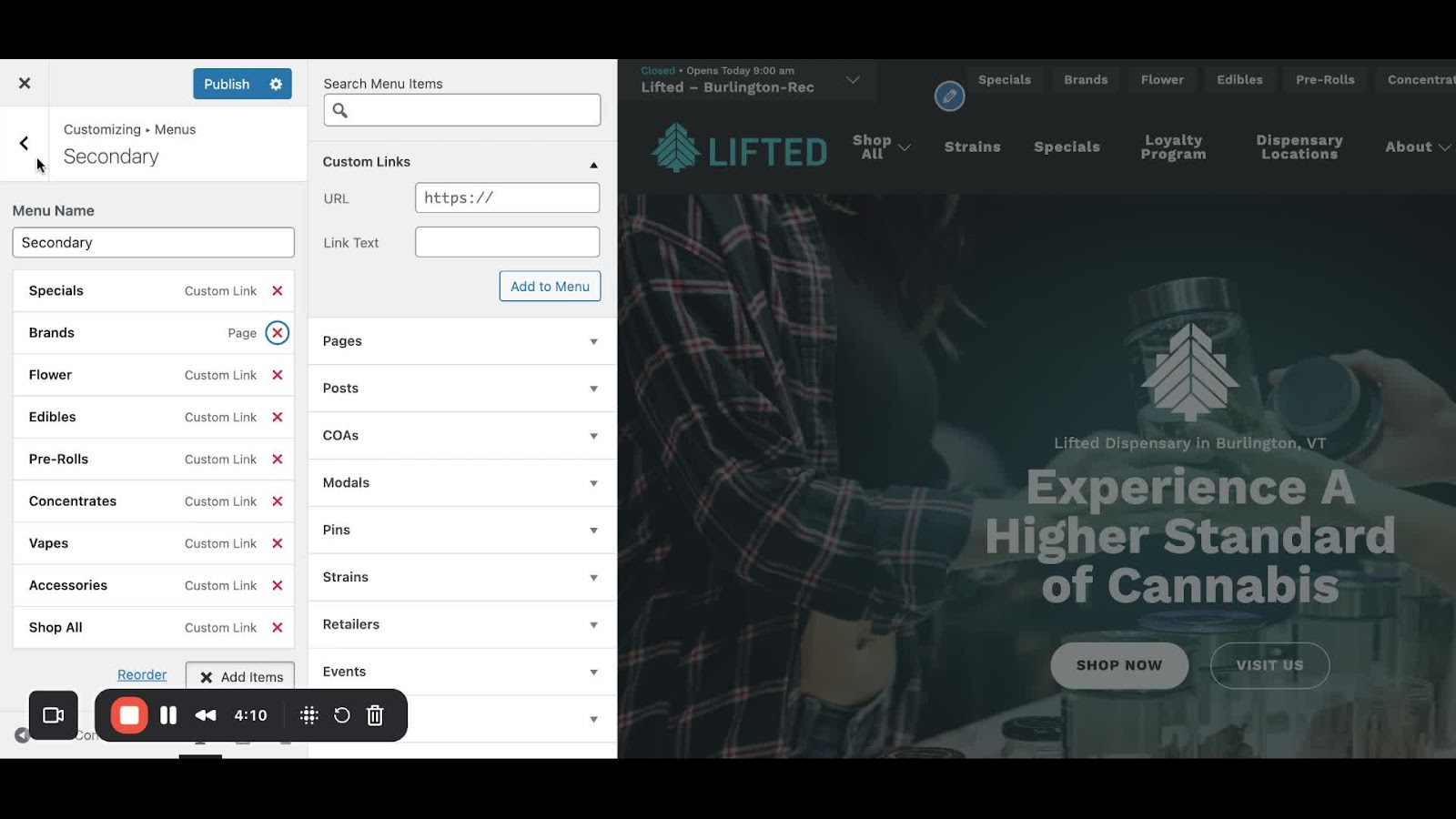Click the VISIT US button
Screen dimensions: 1456x819
[x=1269, y=665]
